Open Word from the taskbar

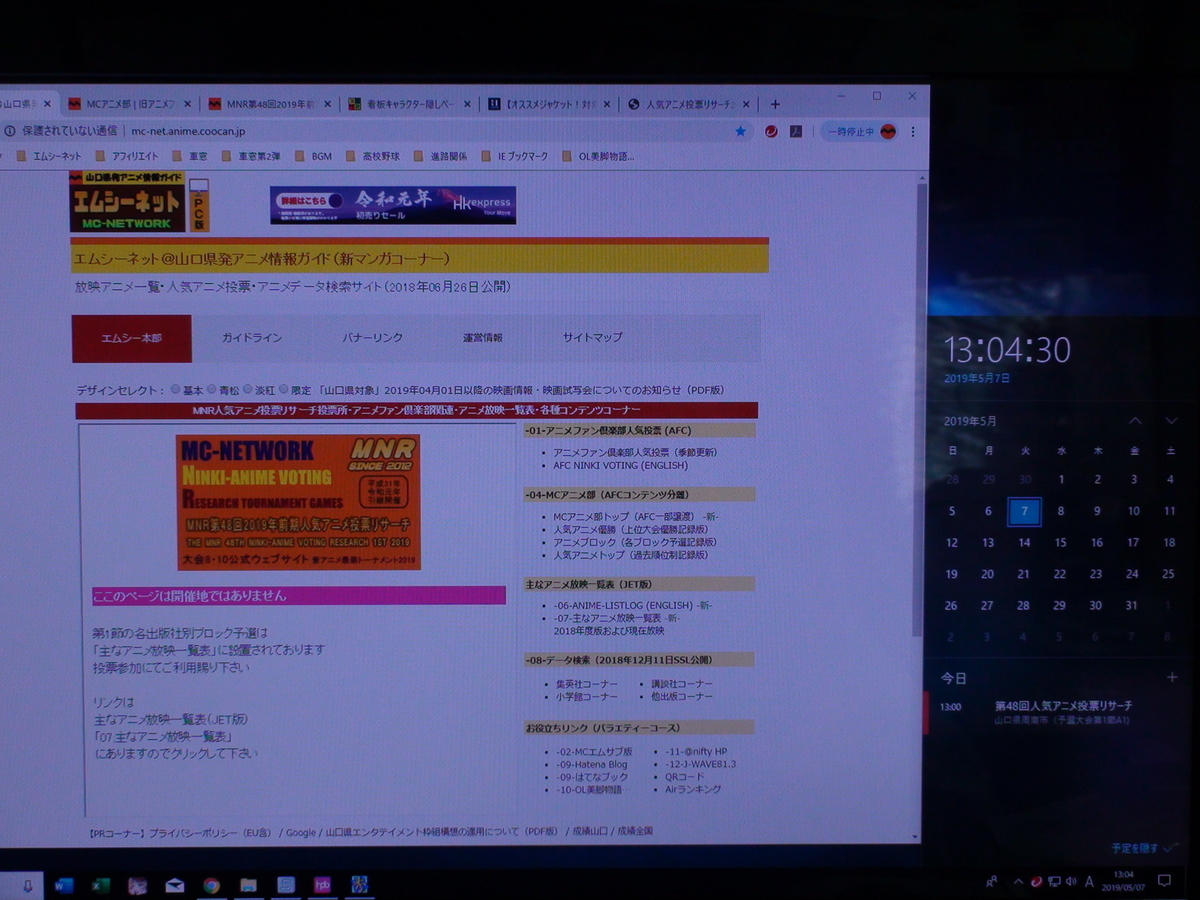tap(64, 884)
